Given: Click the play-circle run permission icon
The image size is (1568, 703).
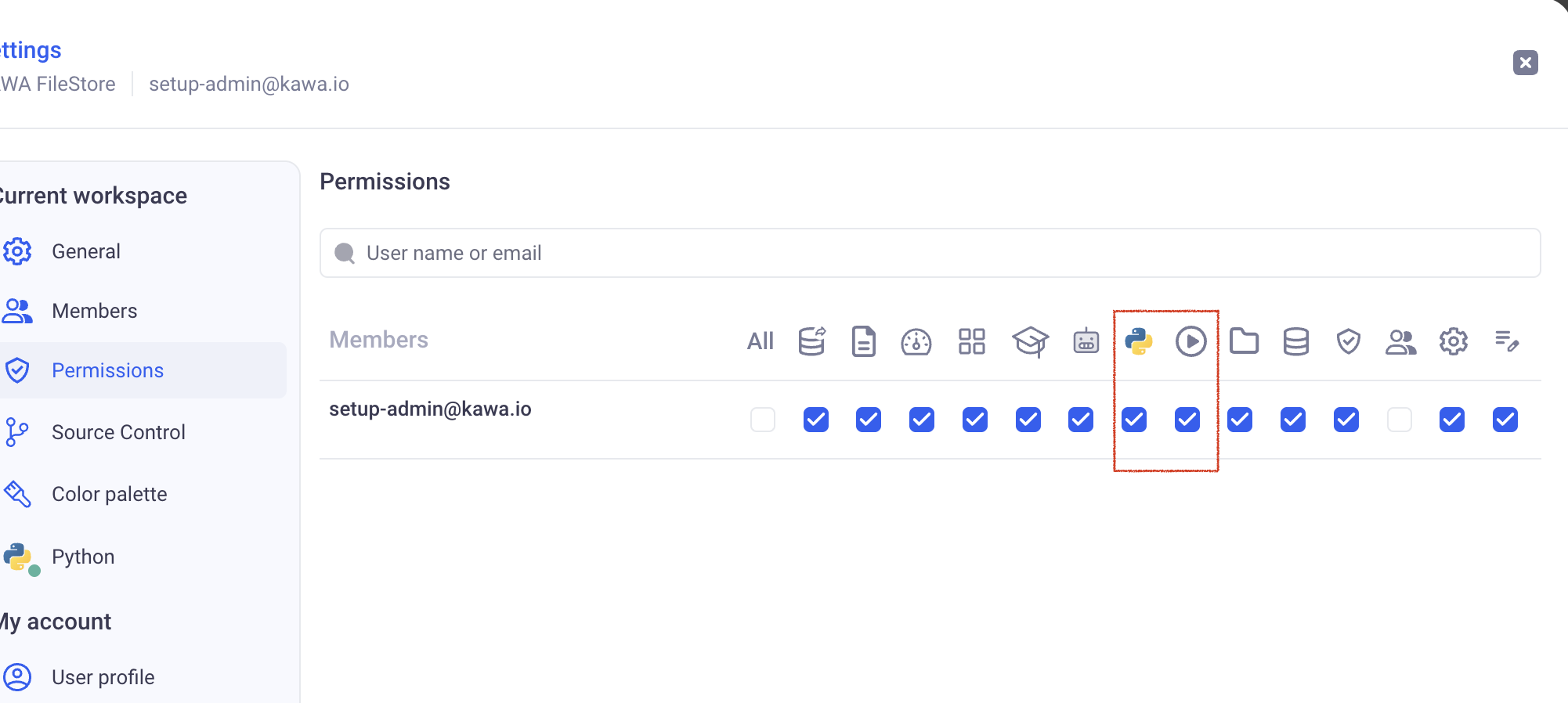Looking at the screenshot, I should click(x=1190, y=341).
